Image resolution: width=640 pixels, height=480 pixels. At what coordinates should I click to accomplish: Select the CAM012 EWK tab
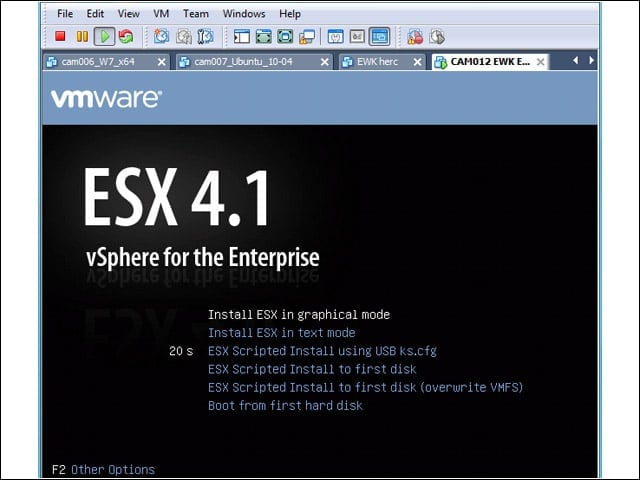click(491, 62)
